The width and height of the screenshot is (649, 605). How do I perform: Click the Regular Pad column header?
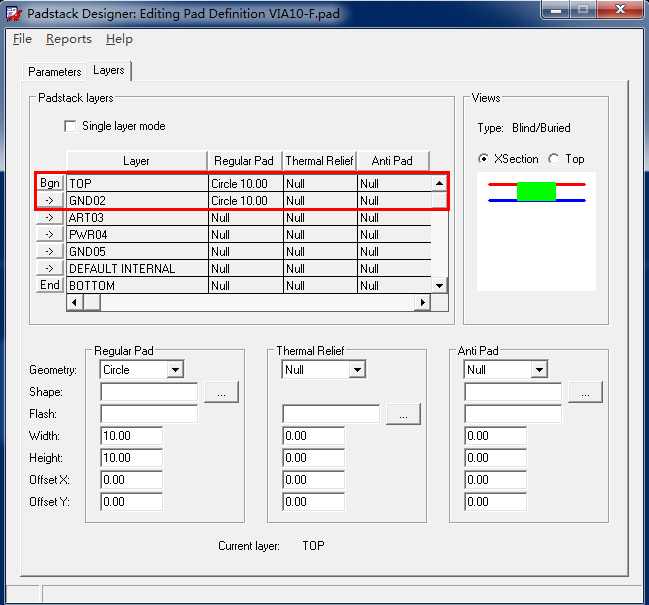(x=244, y=161)
